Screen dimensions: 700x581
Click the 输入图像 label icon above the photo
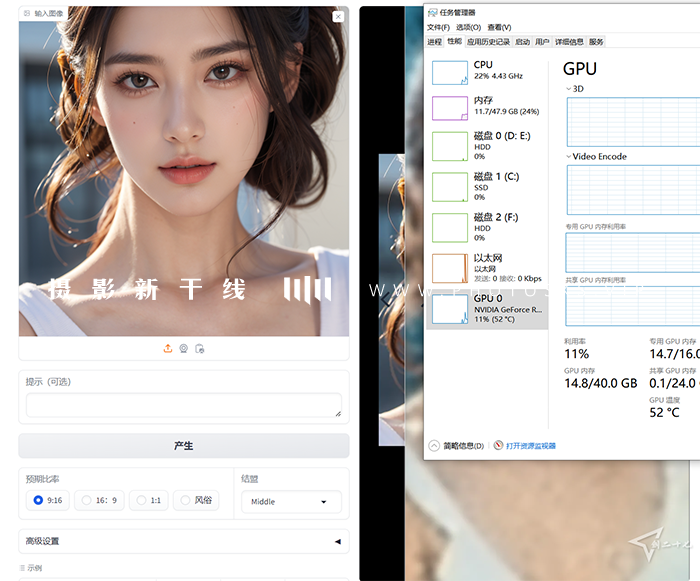27,13
